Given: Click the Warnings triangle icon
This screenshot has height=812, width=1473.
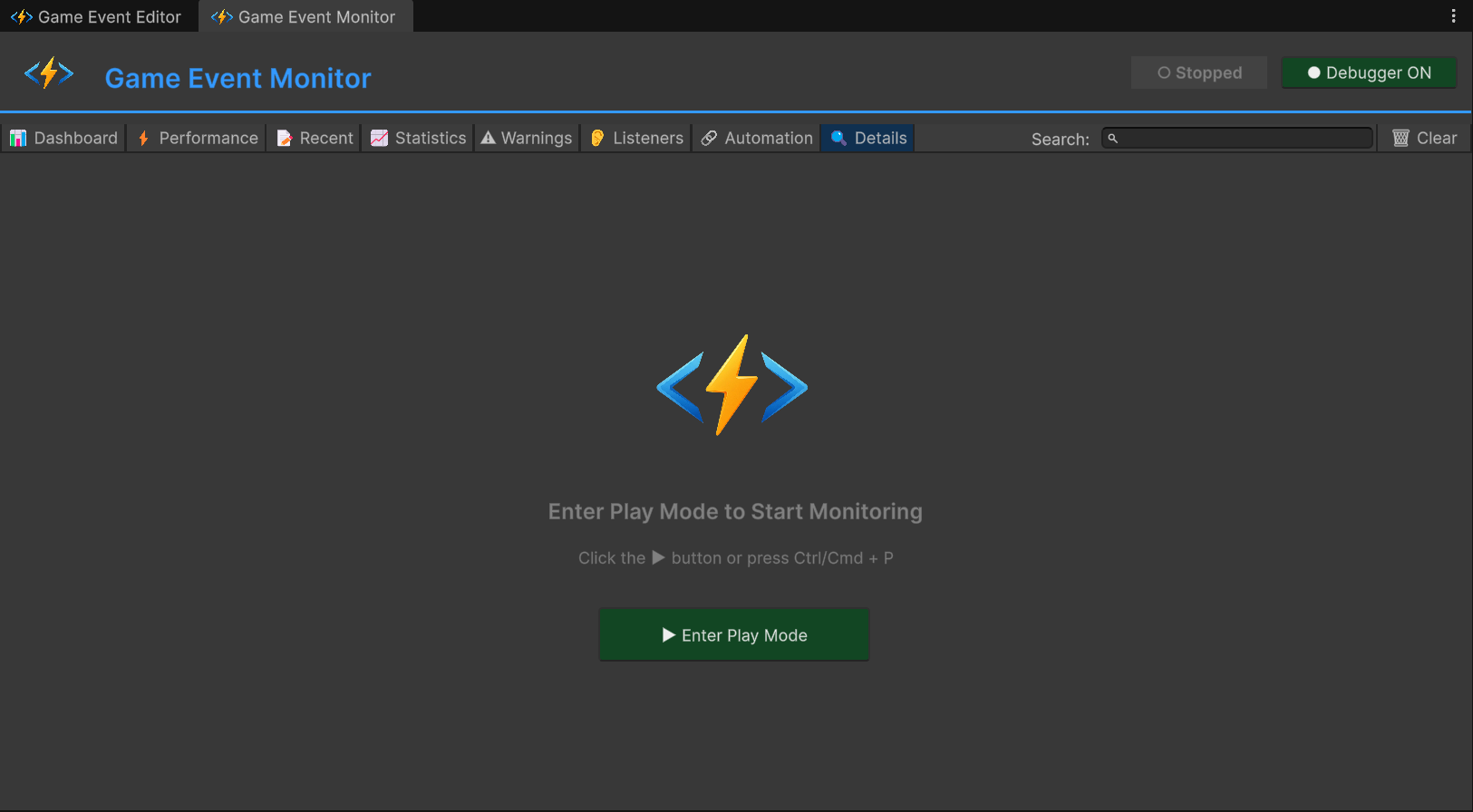Looking at the screenshot, I should [488, 138].
